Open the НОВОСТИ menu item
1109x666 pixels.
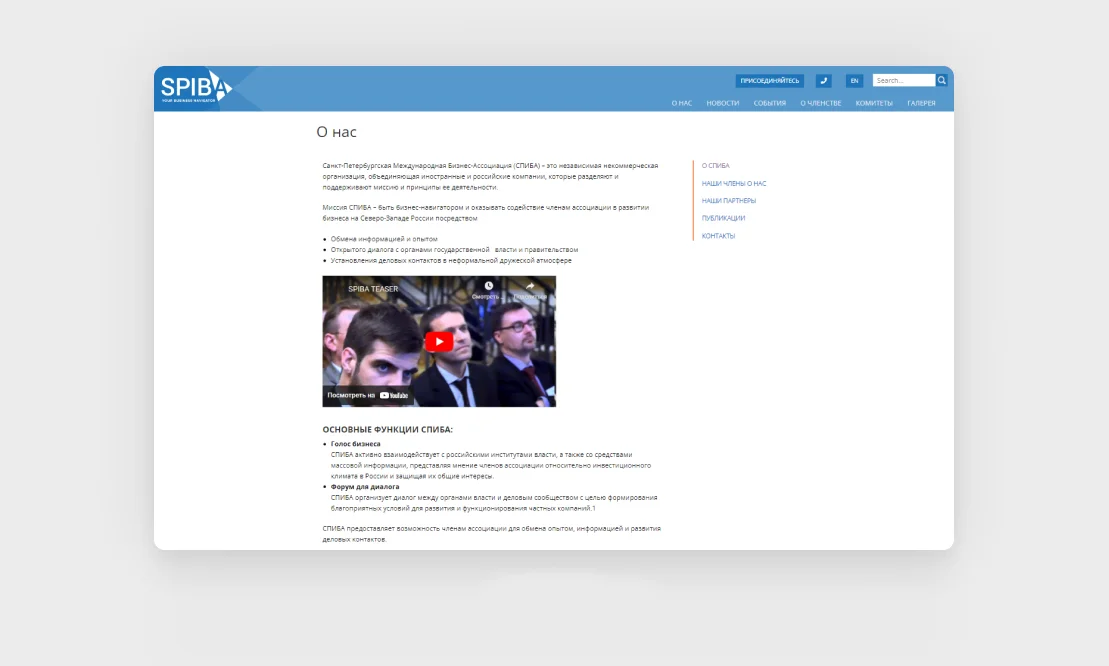click(x=723, y=103)
